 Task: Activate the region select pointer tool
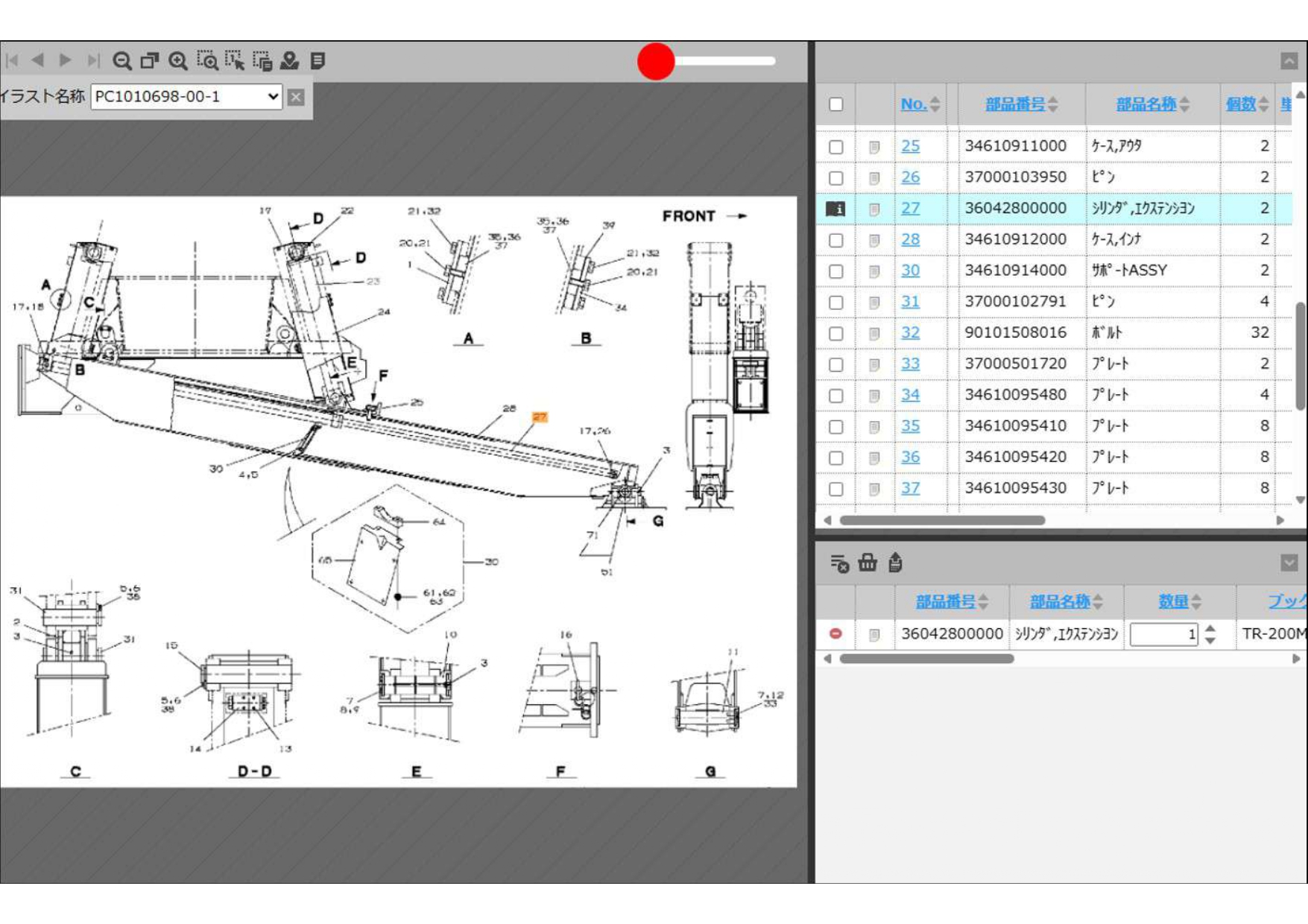pos(234,61)
